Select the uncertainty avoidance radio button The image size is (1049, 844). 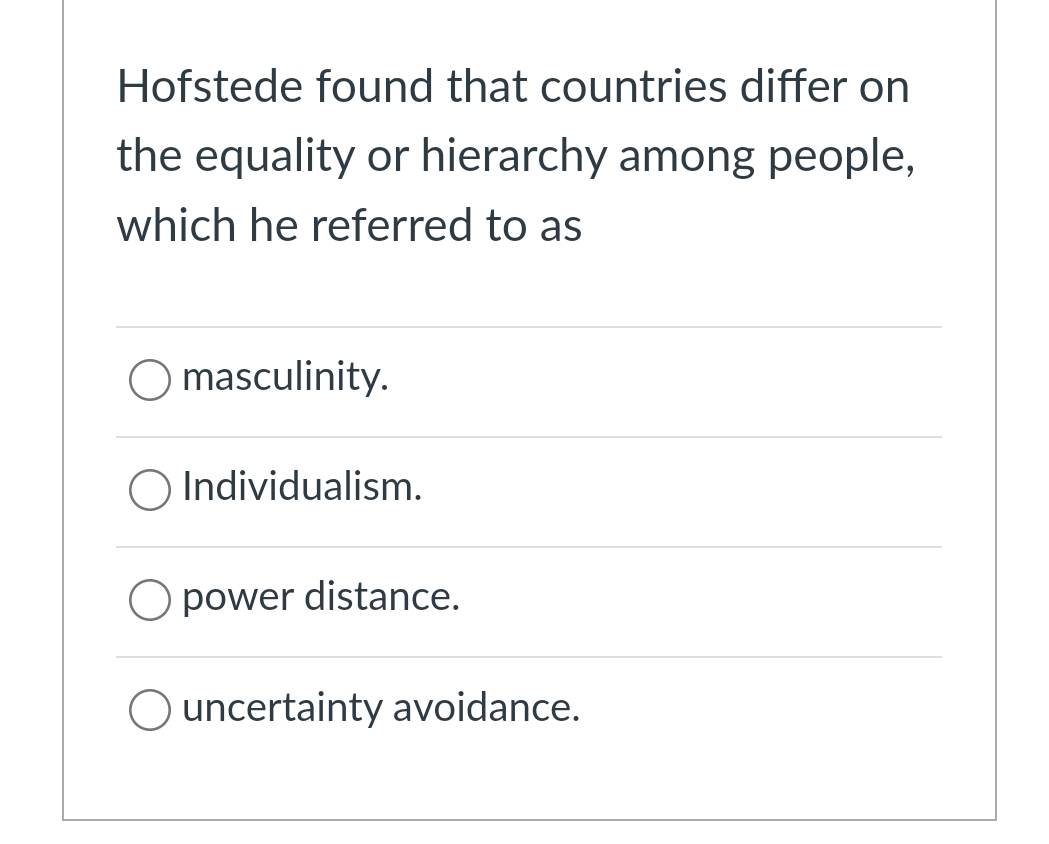pos(149,710)
